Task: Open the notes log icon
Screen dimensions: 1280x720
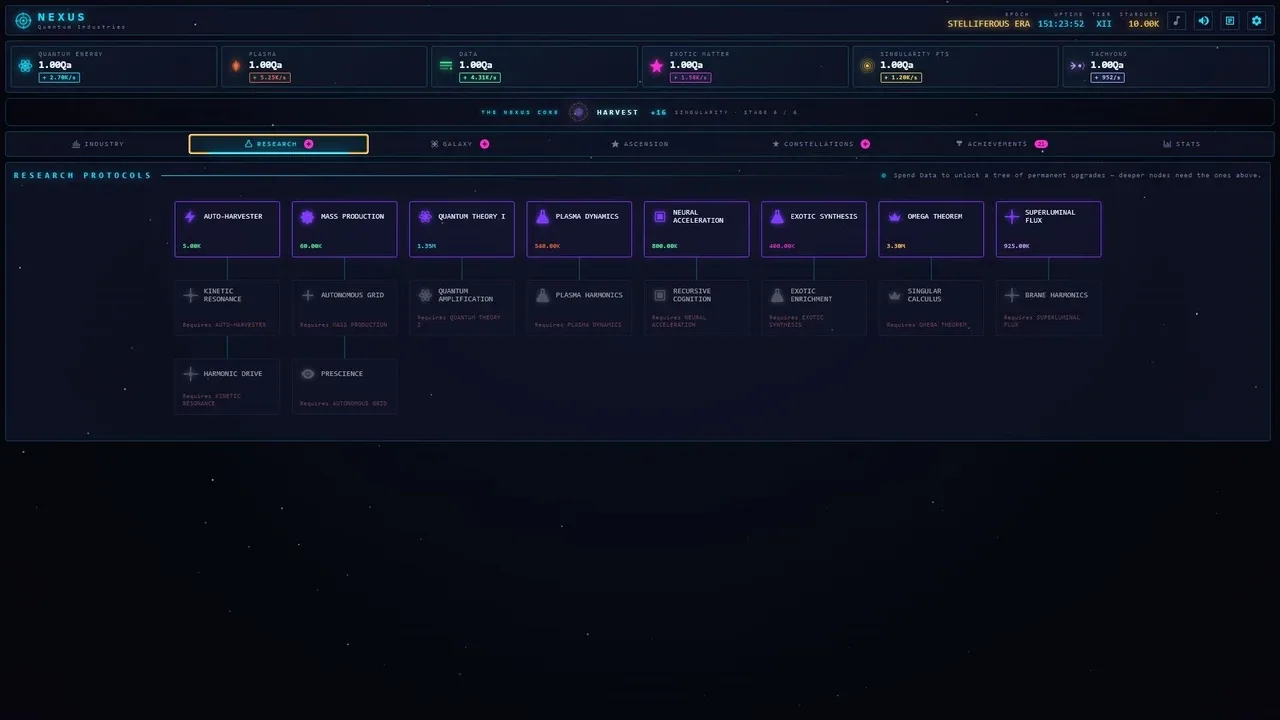Action: (x=1230, y=20)
